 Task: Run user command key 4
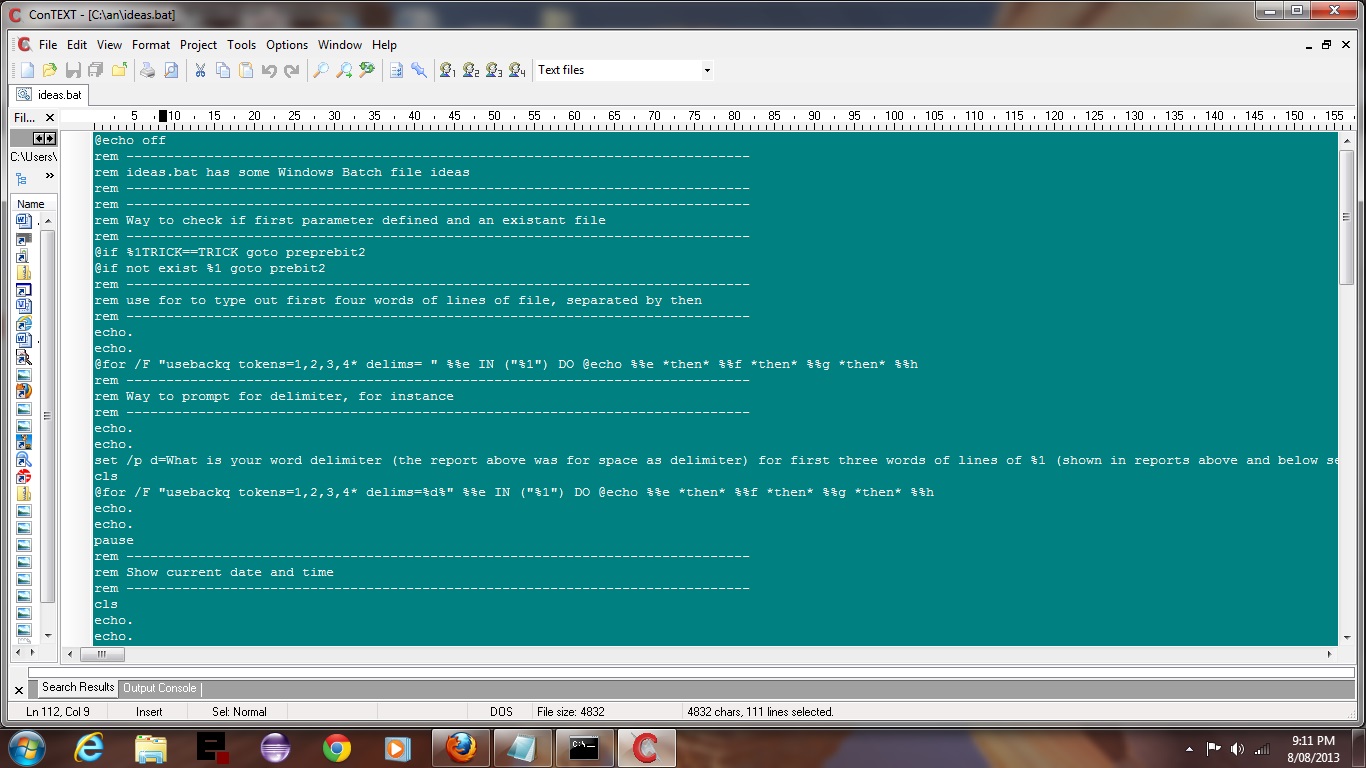click(x=517, y=70)
